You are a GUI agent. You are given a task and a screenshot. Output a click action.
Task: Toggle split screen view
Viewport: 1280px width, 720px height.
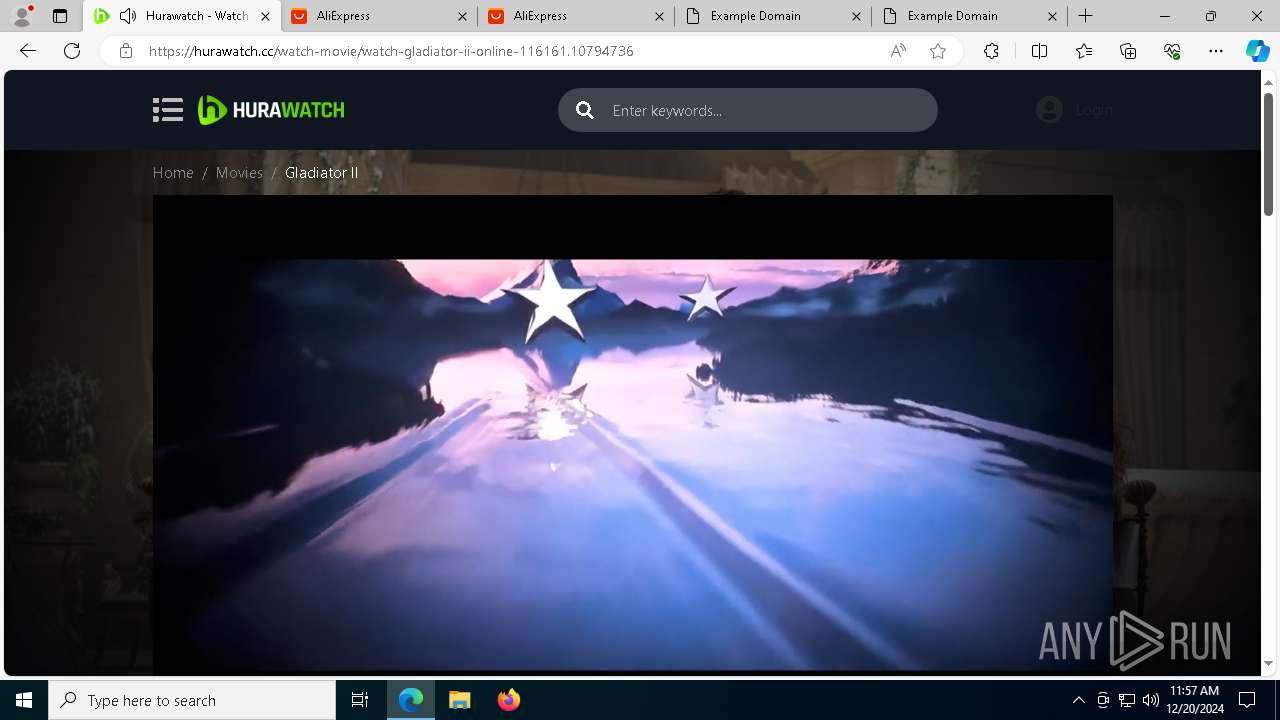click(1039, 51)
